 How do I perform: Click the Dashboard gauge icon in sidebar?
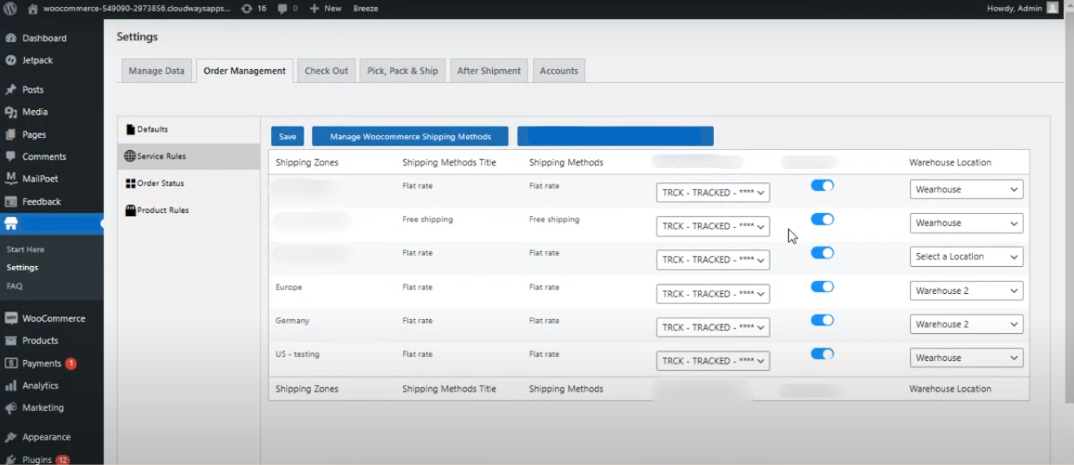click(10, 38)
